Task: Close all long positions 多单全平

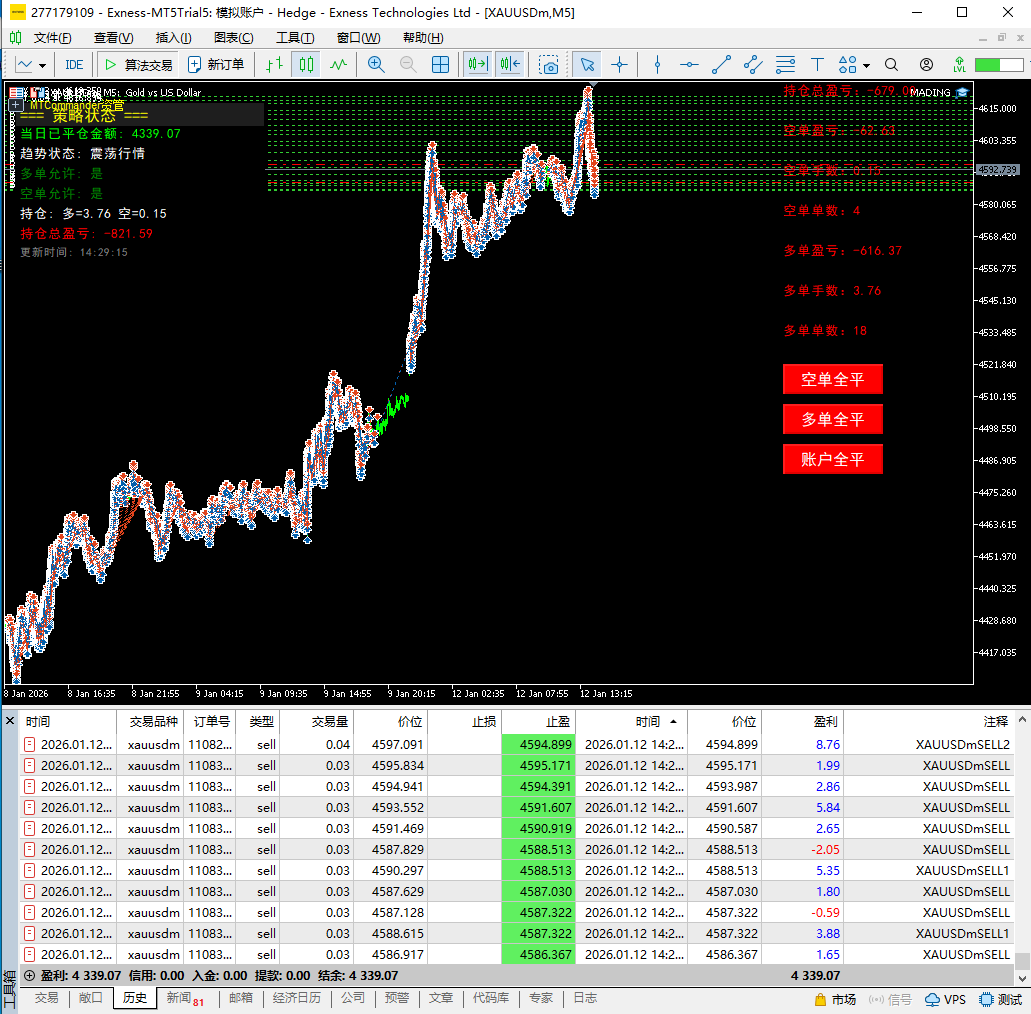Action: tap(832, 420)
